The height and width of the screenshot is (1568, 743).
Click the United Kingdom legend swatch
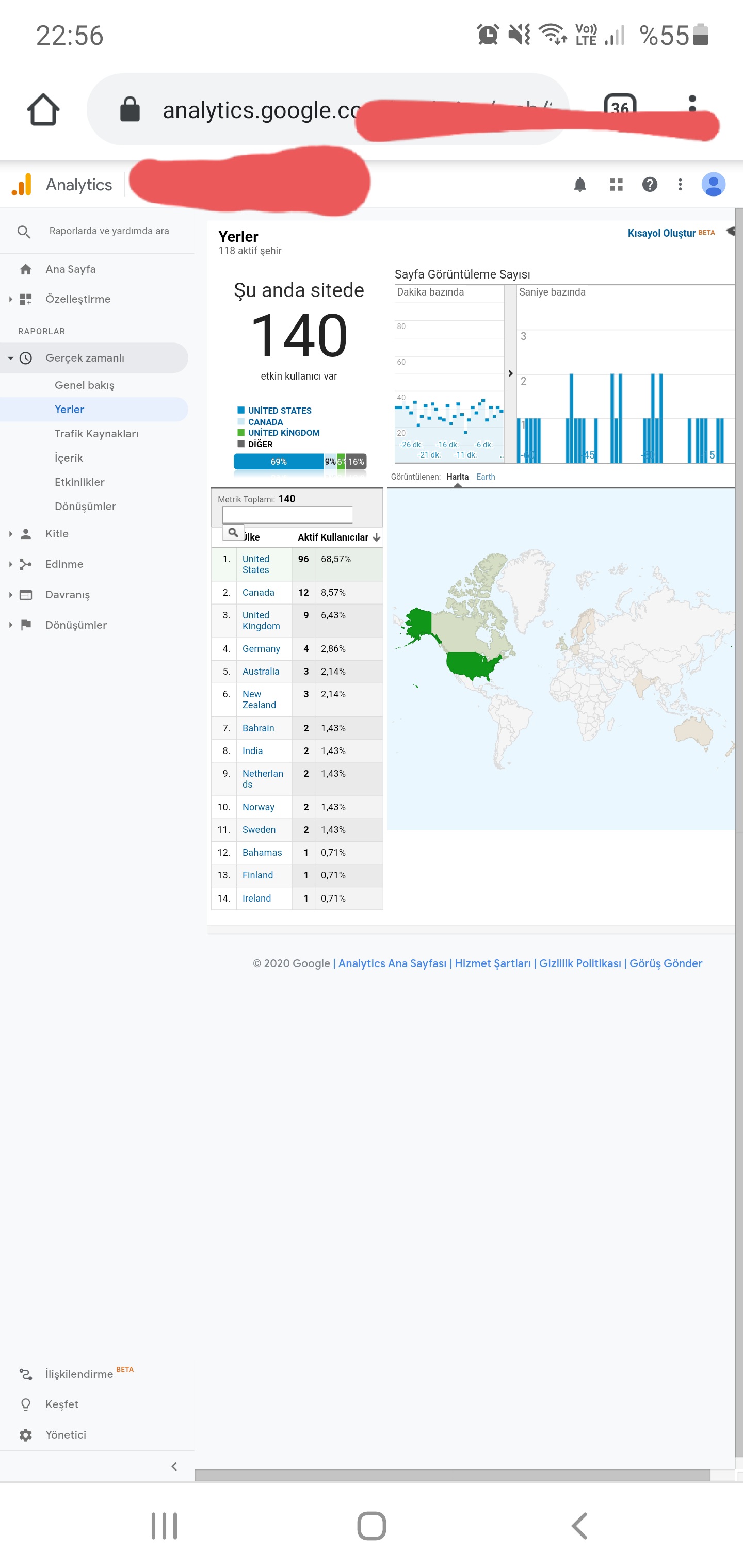pos(241,433)
